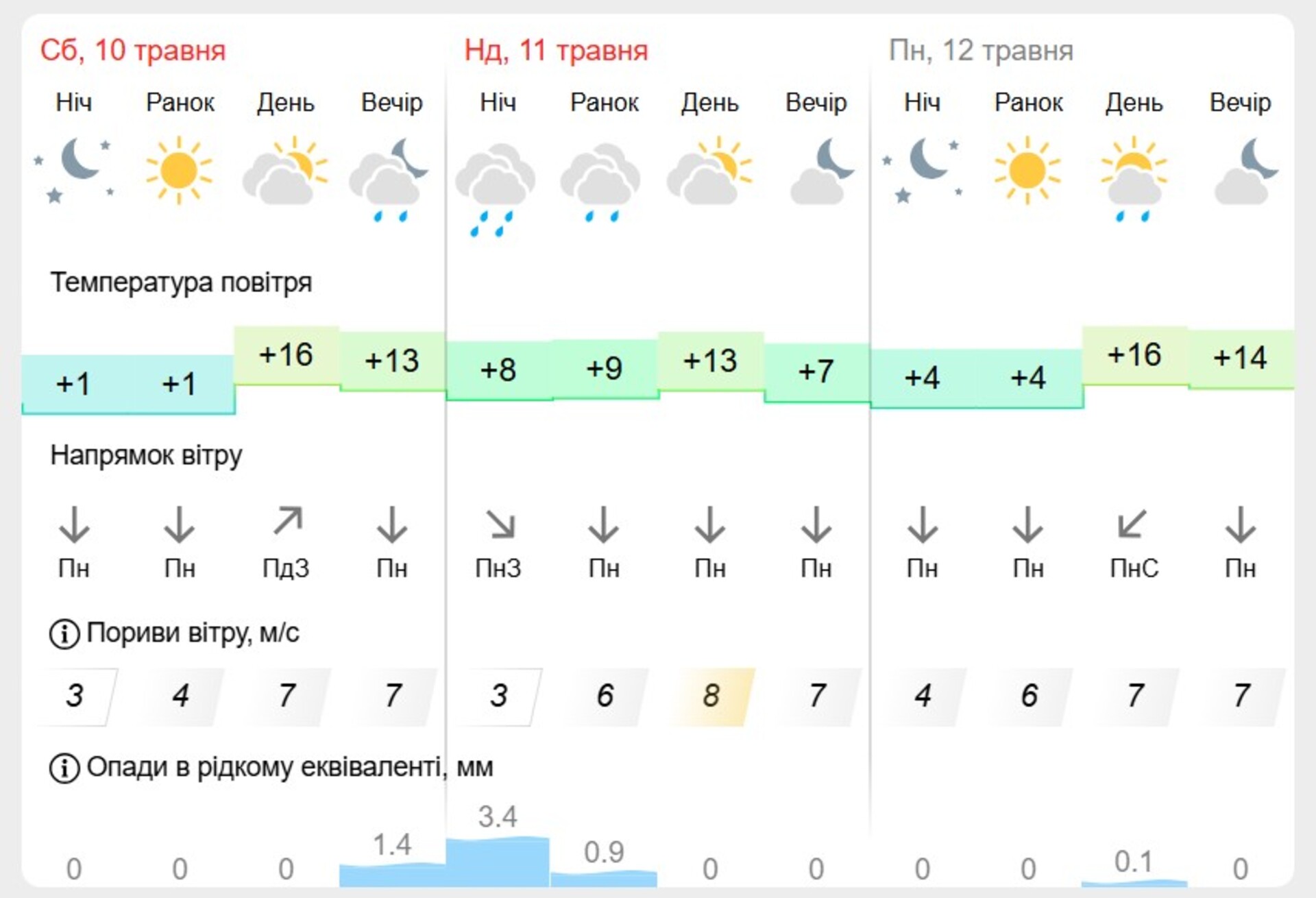Click the southwest wind arrow for Saturday daytime
The width and height of the screenshot is (1316, 898).
287,522
